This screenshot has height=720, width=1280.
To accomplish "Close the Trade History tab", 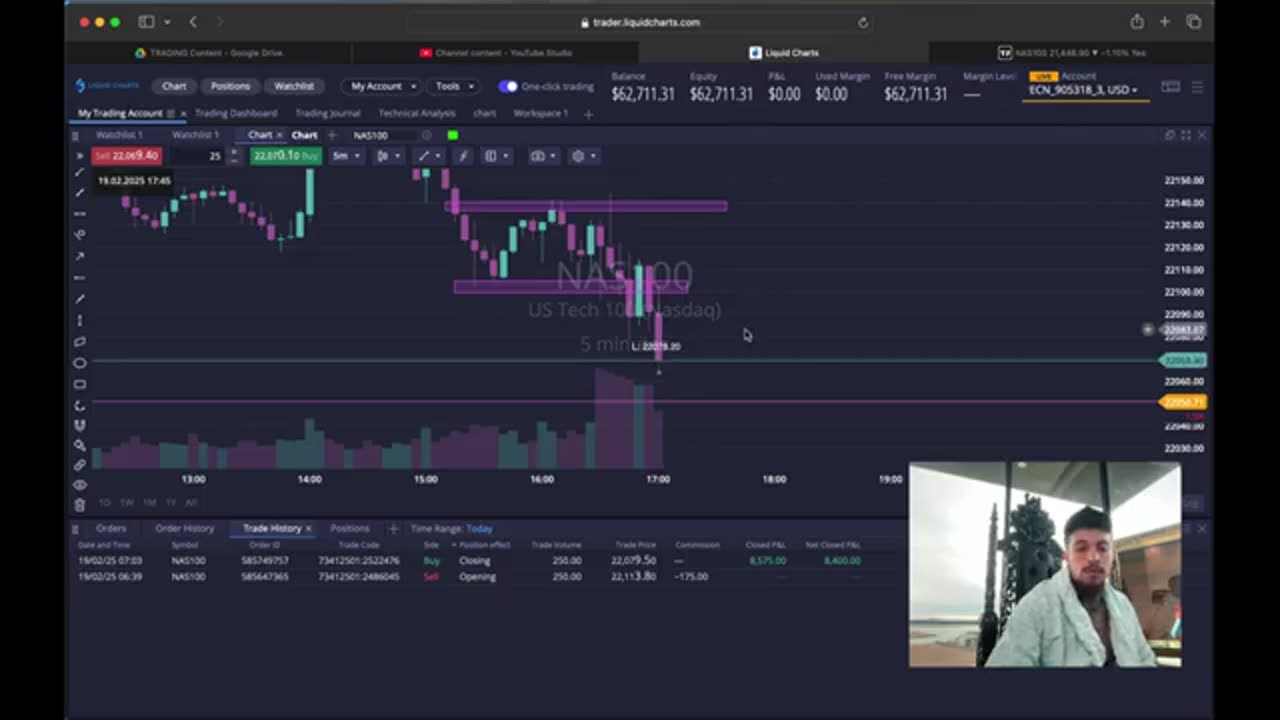I will point(308,528).
